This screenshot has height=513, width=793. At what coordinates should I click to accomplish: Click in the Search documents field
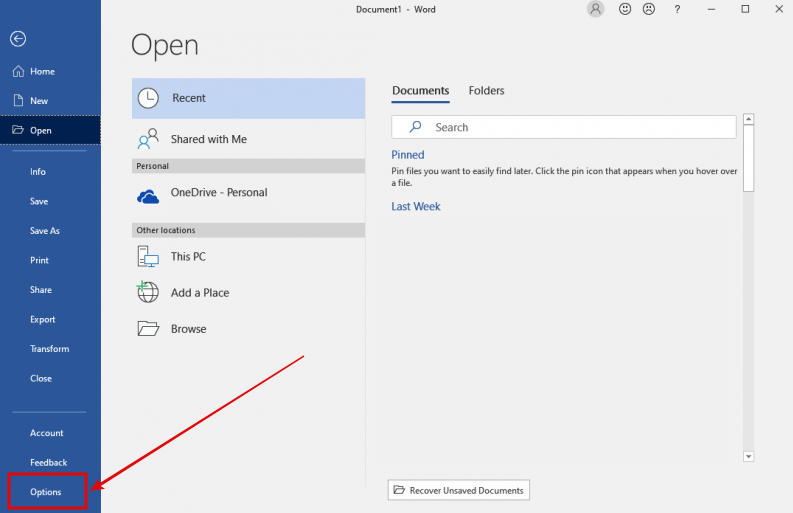click(563, 127)
